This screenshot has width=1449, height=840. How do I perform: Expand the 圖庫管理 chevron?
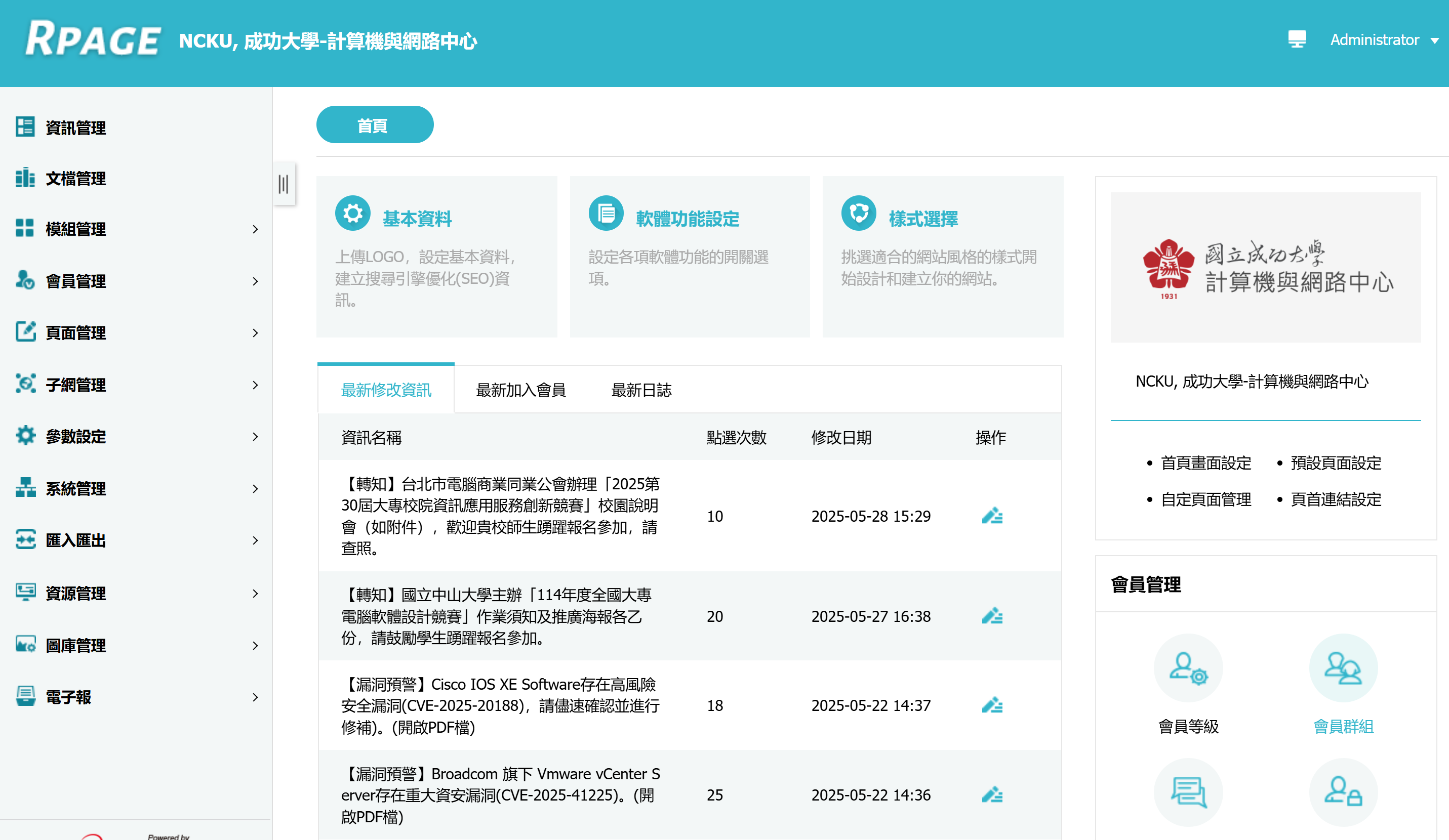click(x=255, y=645)
